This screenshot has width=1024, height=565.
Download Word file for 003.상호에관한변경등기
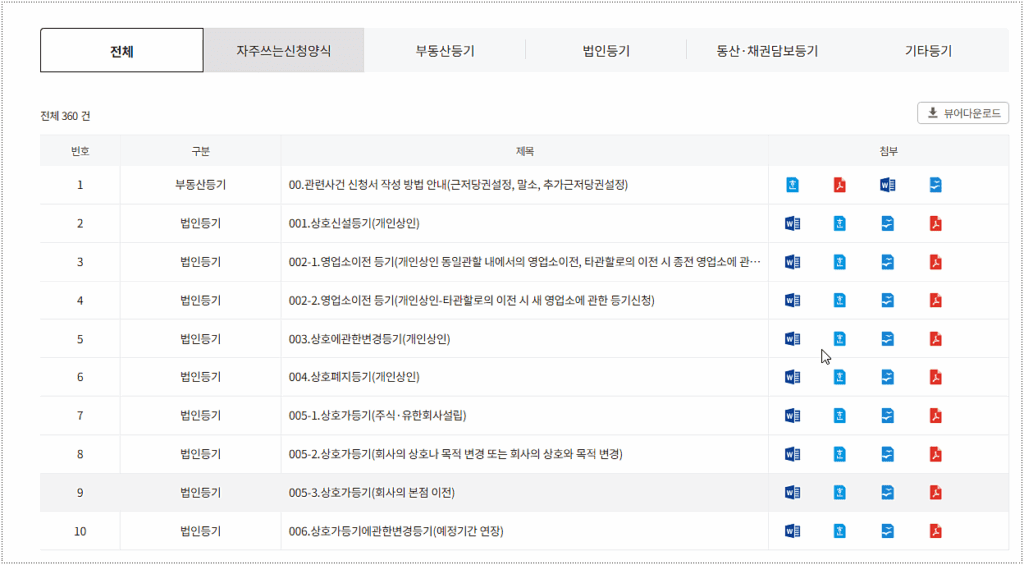(792, 339)
